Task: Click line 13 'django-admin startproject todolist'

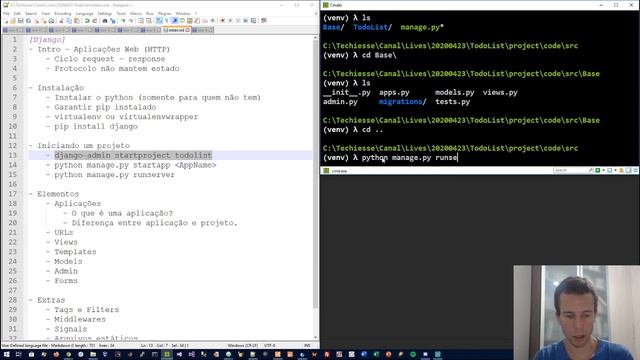Action: (133, 155)
